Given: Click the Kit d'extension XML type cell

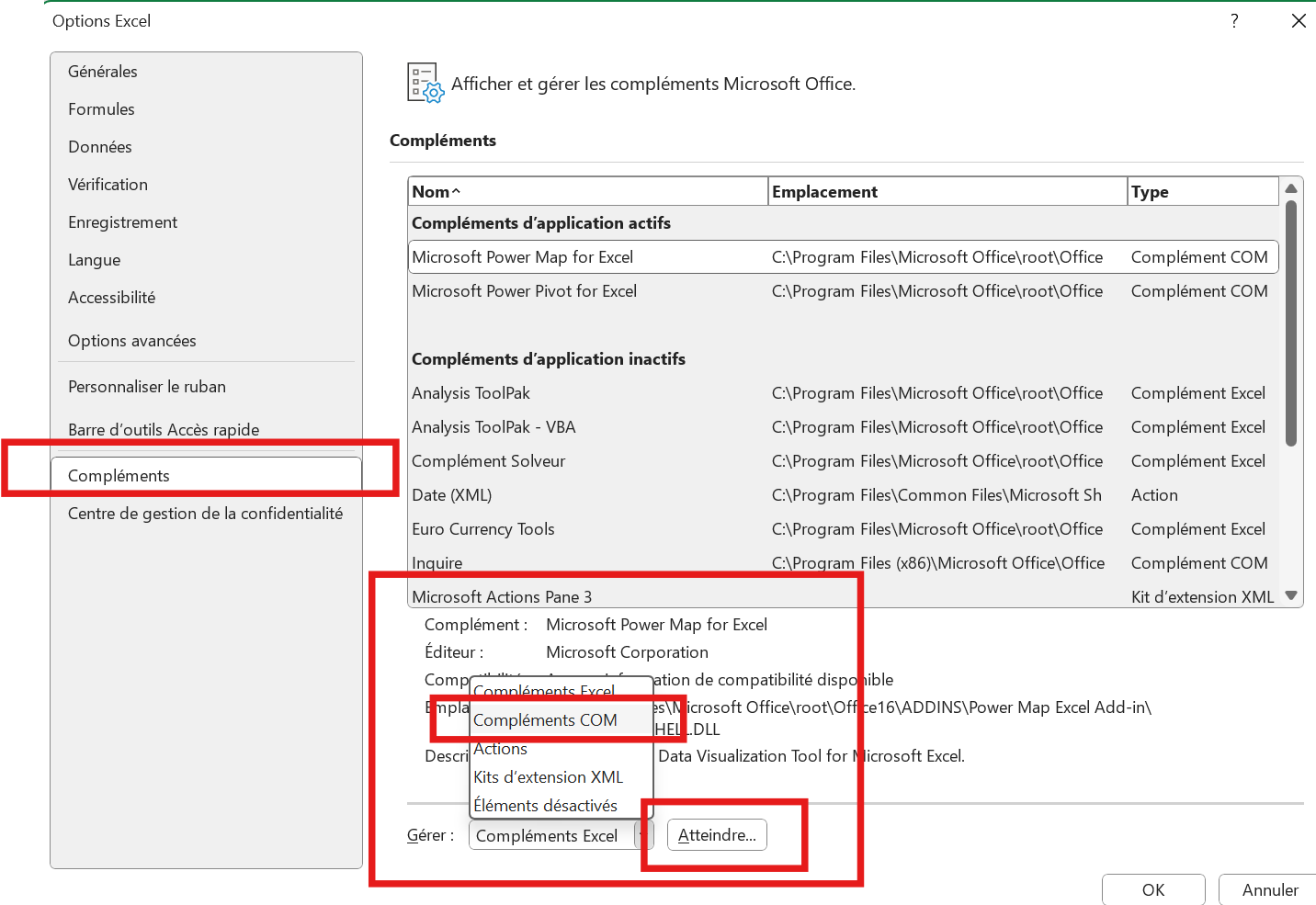Looking at the screenshot, I should pos(1202,597).
